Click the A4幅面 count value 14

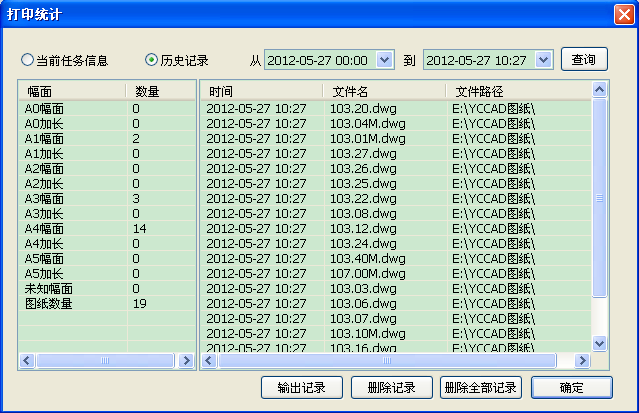(139, 229)
